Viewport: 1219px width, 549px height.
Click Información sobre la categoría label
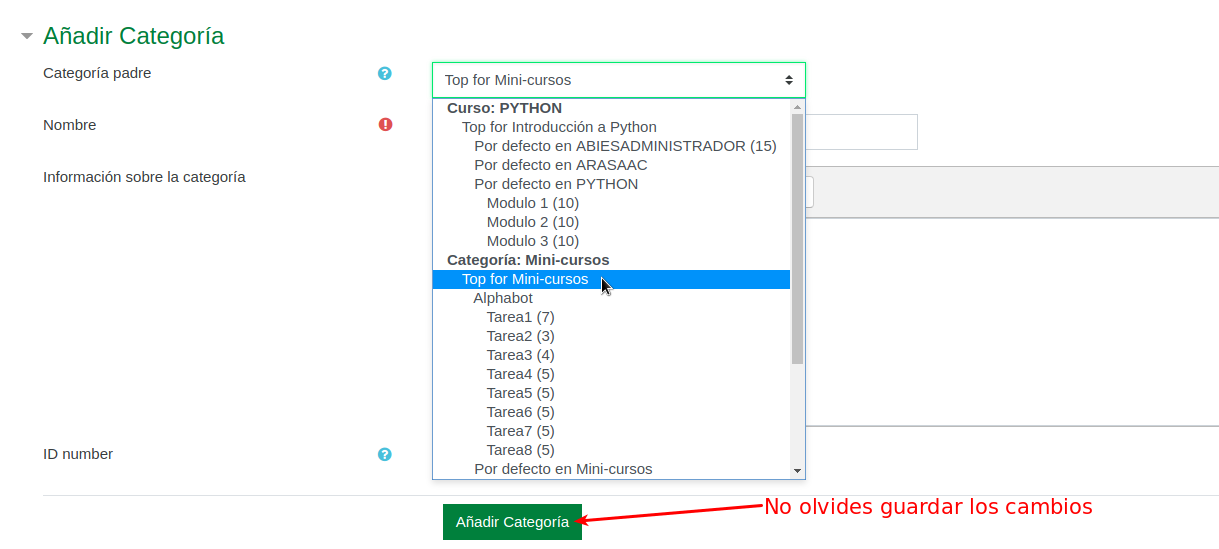coord(144,177)
